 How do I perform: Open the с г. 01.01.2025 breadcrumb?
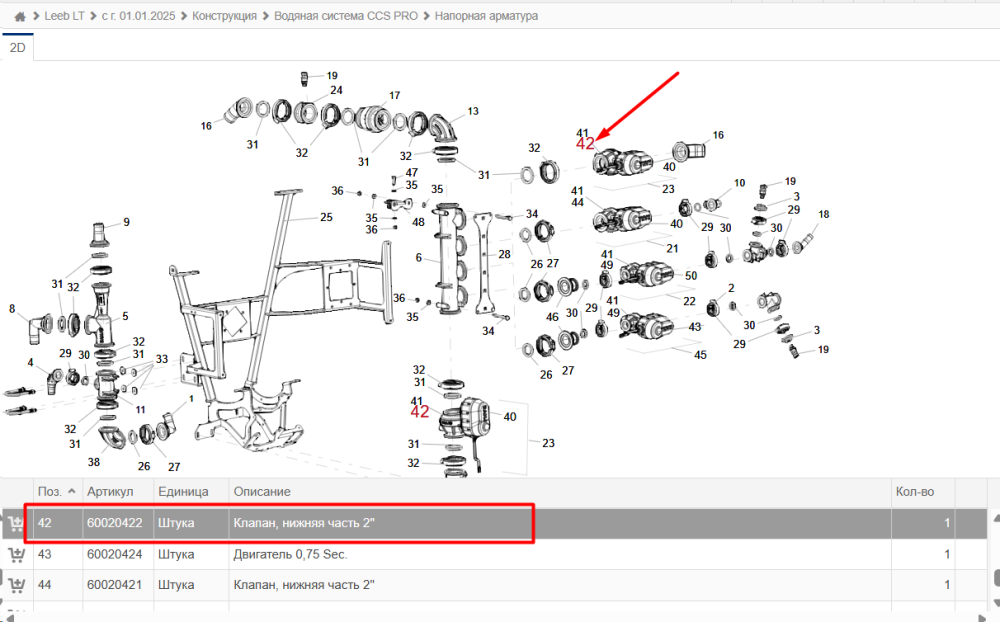[138, 16]
